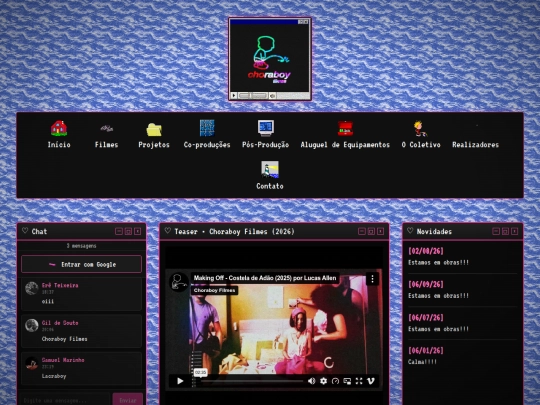Open the Pós-Produção computer monitor icon
540x405 pixels.
point(266,128)
